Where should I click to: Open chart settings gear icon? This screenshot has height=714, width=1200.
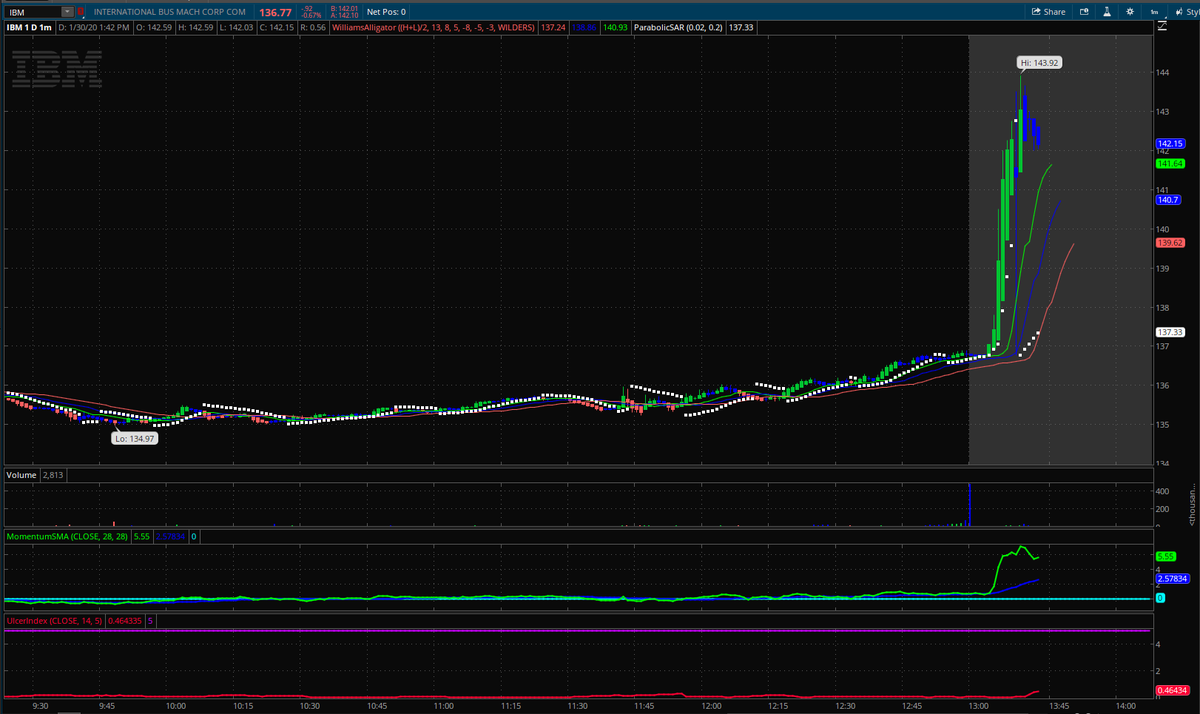[x=1130, y=12]
